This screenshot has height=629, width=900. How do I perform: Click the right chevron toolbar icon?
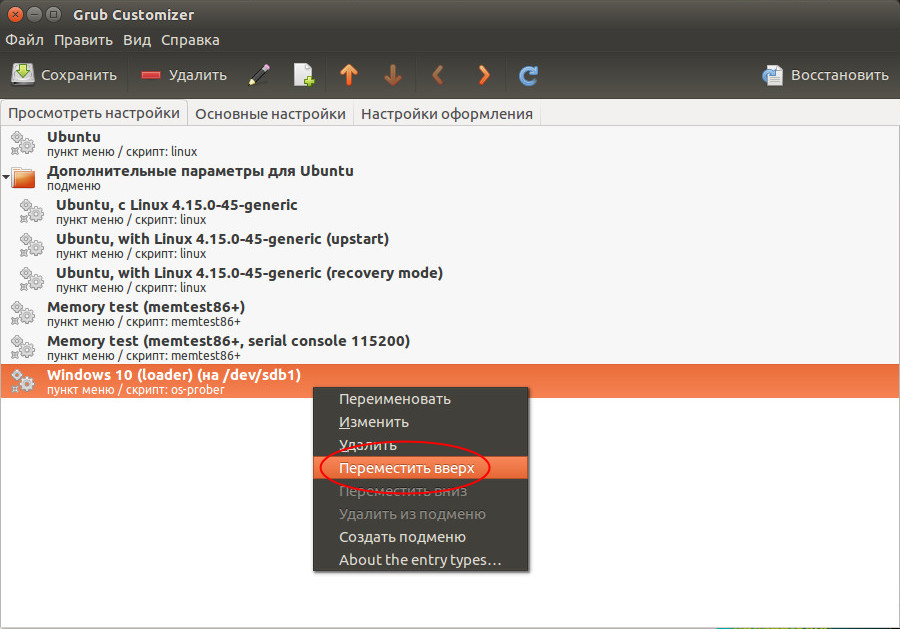(484, 75)
